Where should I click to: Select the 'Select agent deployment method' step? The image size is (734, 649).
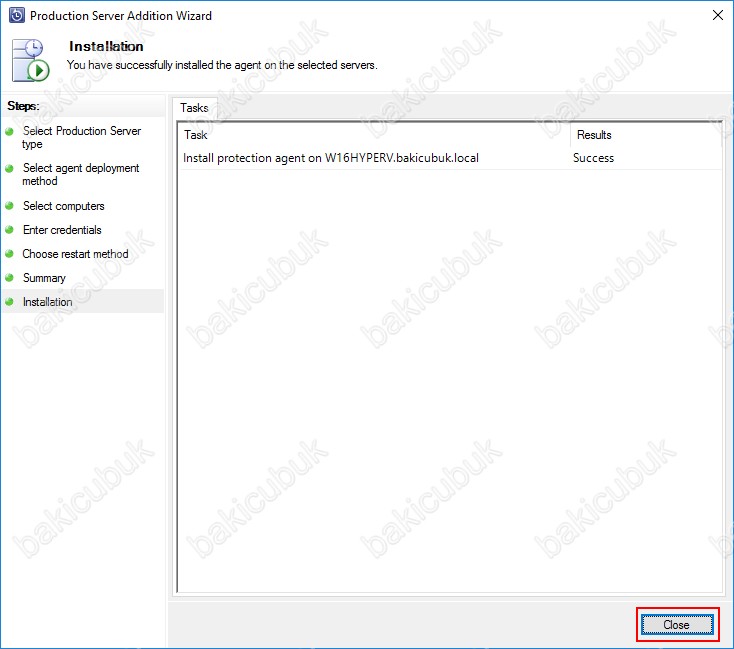pyautogui.click(x=81, y=174)
